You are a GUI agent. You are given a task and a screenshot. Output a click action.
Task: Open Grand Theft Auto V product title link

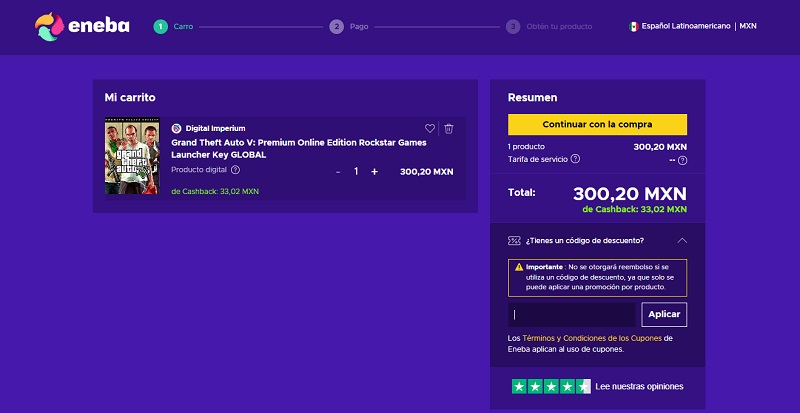point(298,149)
